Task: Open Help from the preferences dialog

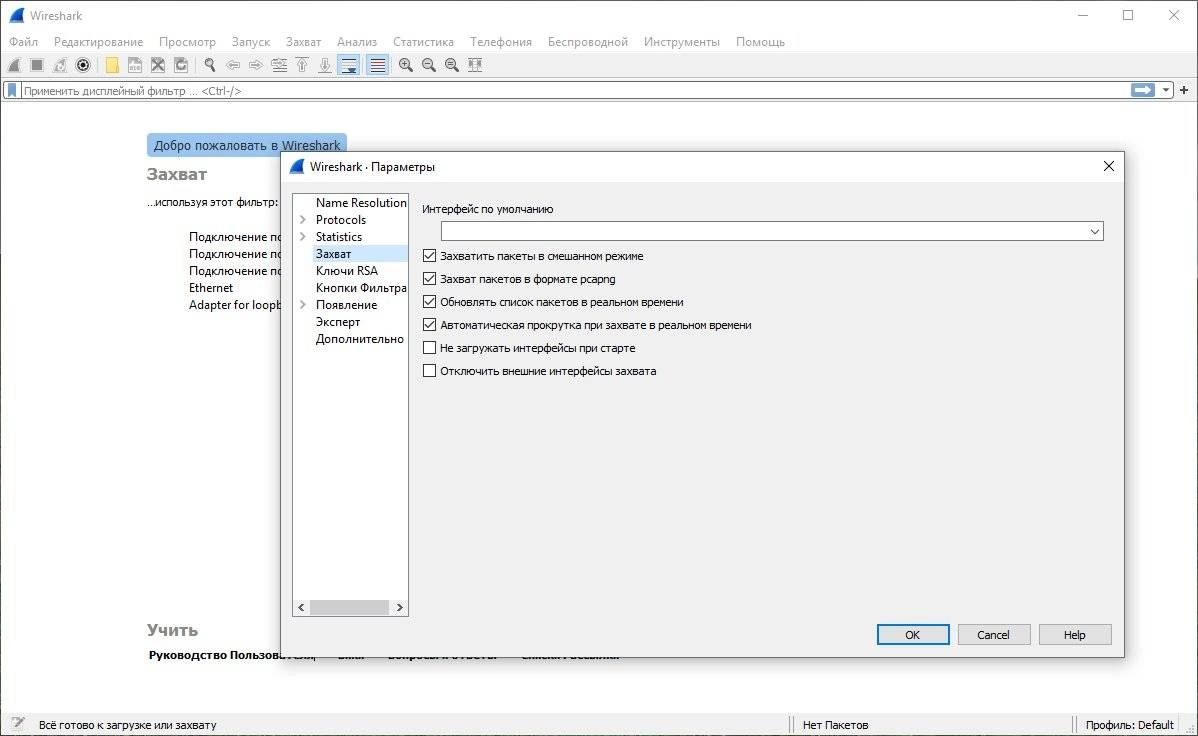Action: [1074, 634]
